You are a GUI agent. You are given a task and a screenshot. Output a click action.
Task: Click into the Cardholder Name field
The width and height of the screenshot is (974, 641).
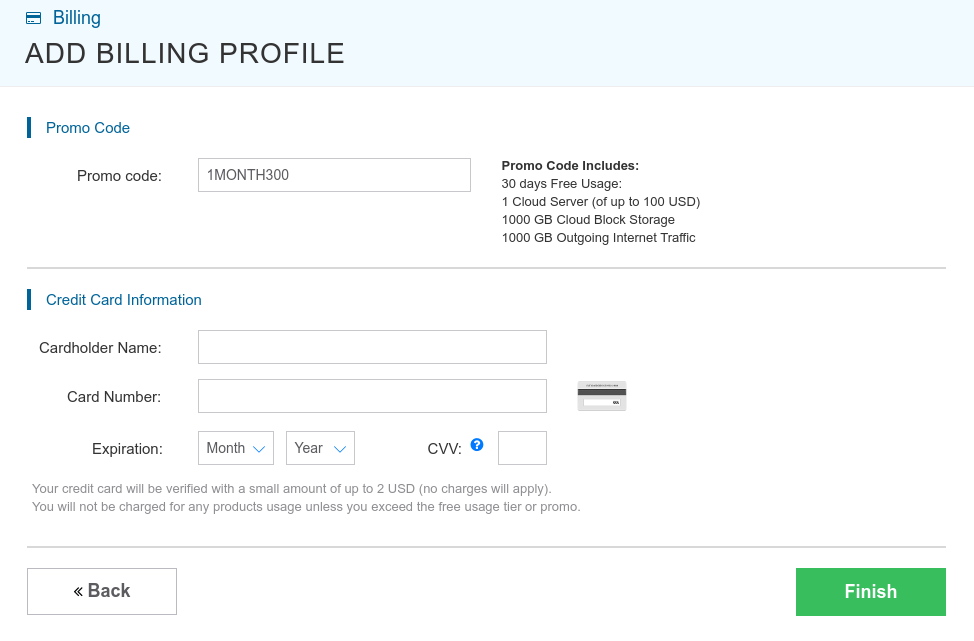(372, 347)
